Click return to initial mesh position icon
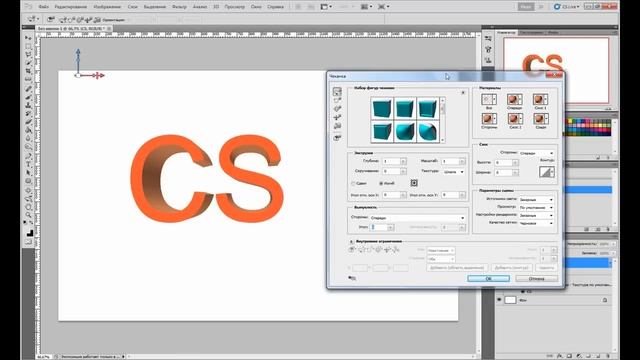Viewport: 640px width, 360px height. click(x=337, y=138)
